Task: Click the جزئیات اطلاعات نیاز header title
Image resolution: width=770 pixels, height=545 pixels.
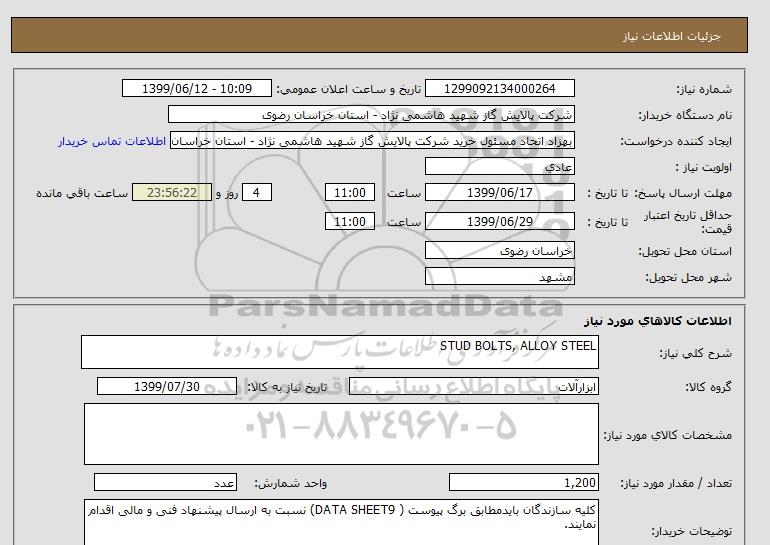Action: [x=671, y=36]
